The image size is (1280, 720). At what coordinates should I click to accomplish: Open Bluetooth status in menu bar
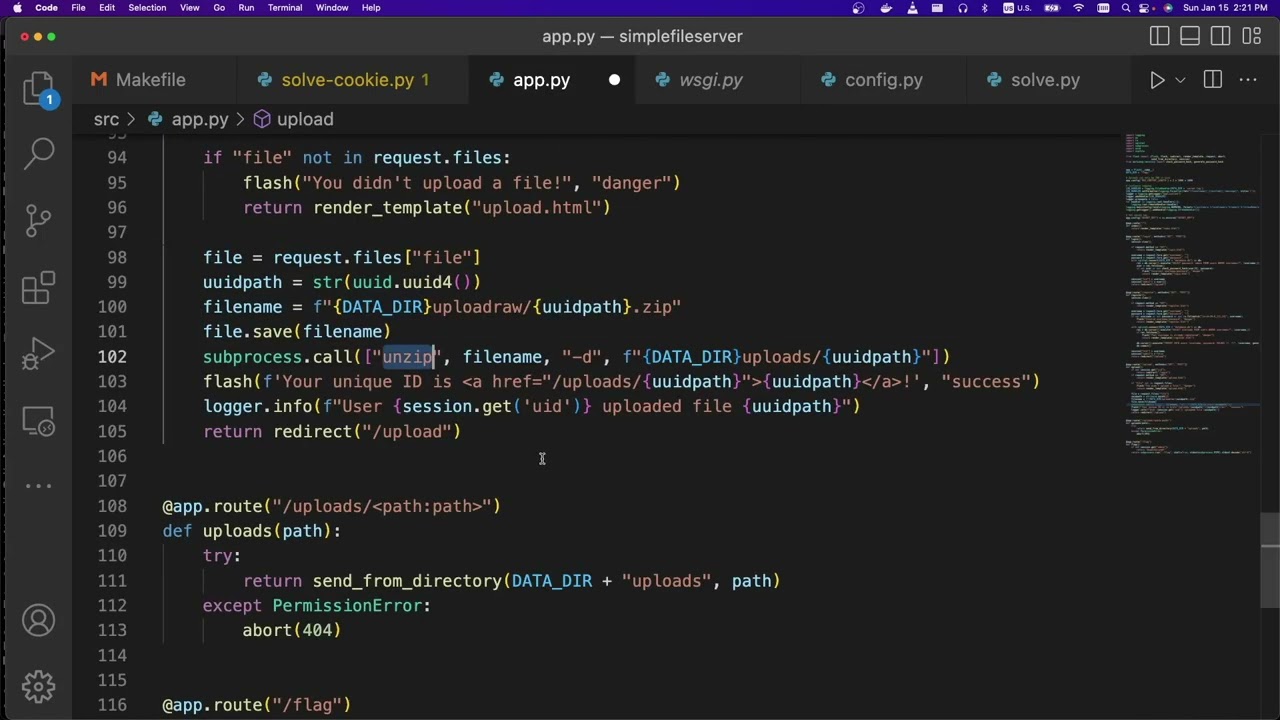(x=985, y=8)
